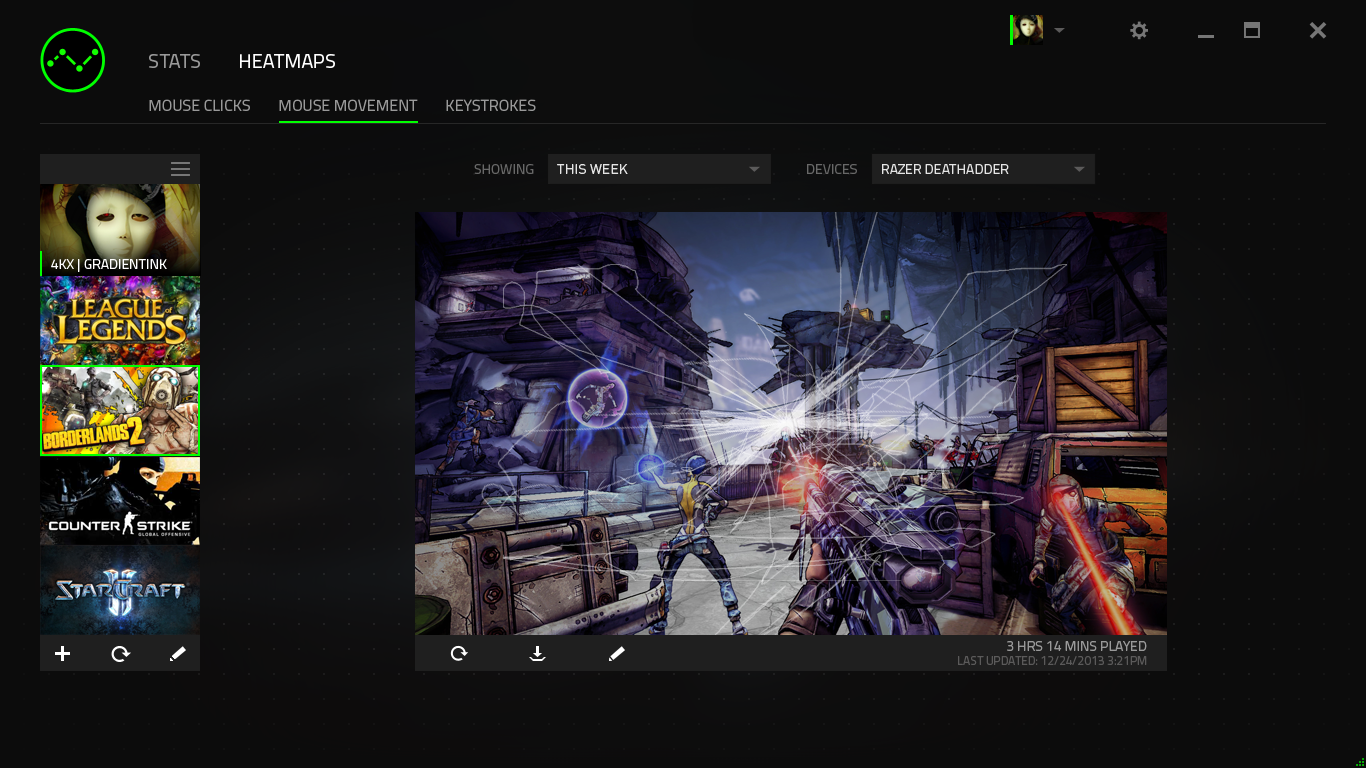The image size is (1366, 768).
Task: Click the user profile avatar picture
Action: (1029, 30)
